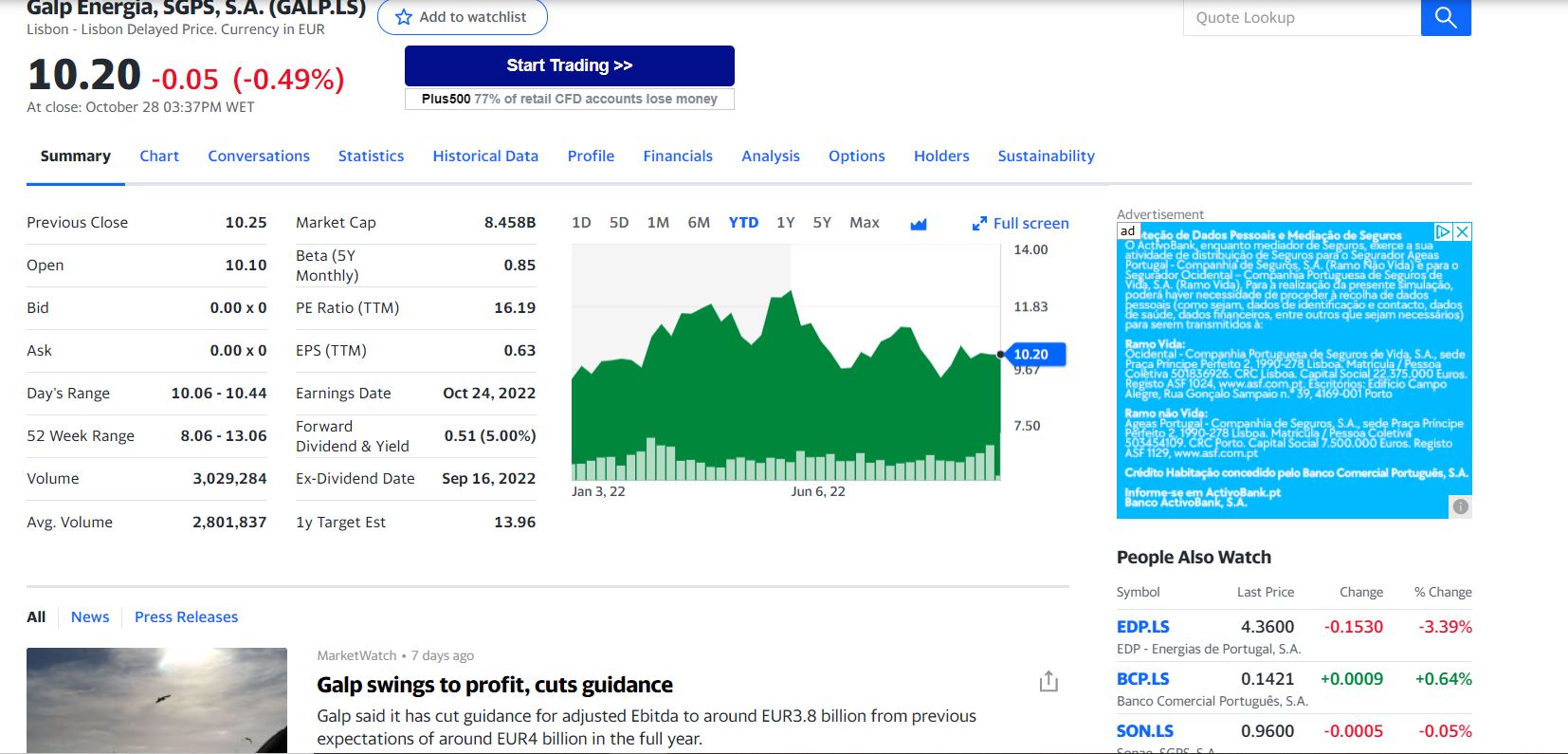Select the 1D chart range

pos(581,223)
